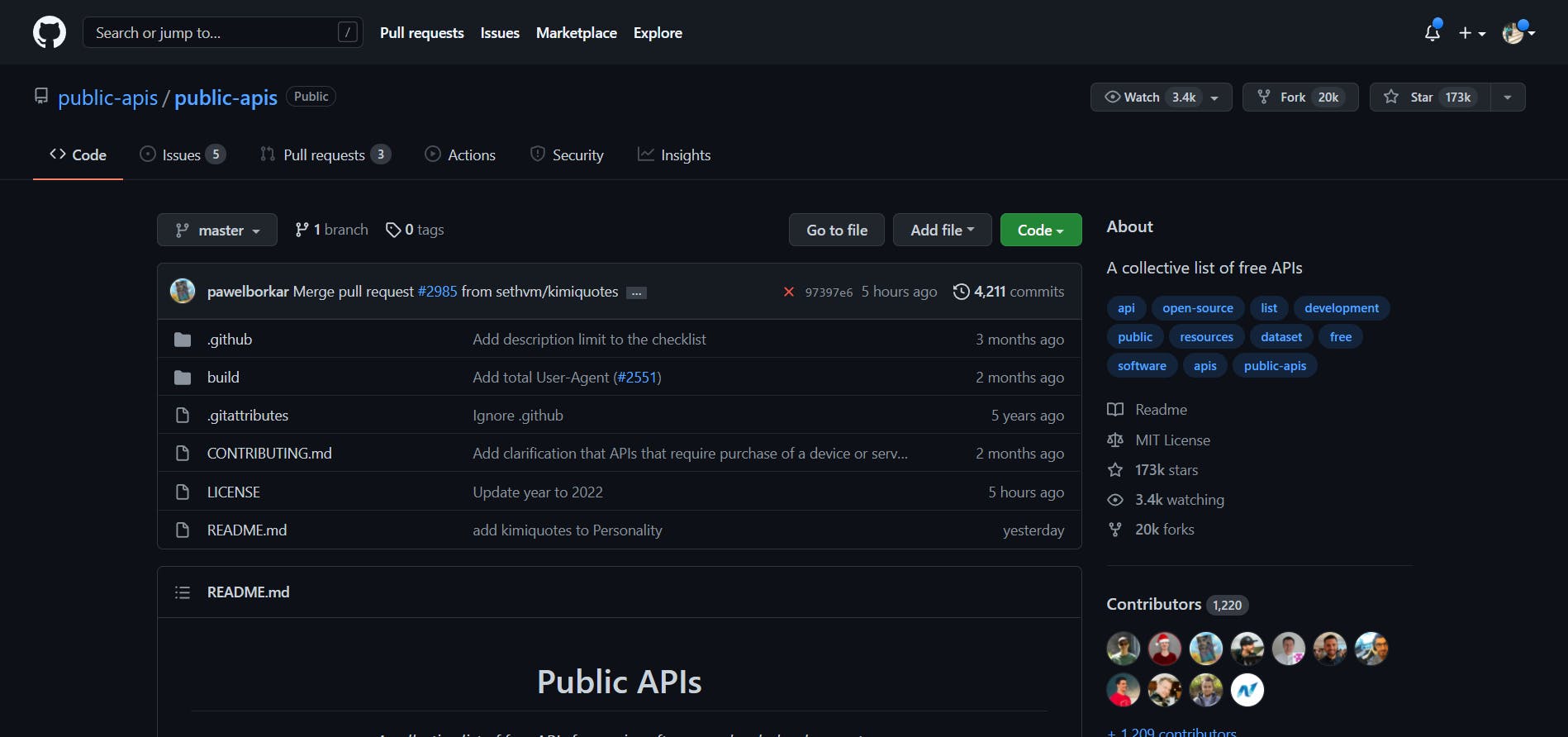Switch to the Insights tab

(x=674, y=155)
